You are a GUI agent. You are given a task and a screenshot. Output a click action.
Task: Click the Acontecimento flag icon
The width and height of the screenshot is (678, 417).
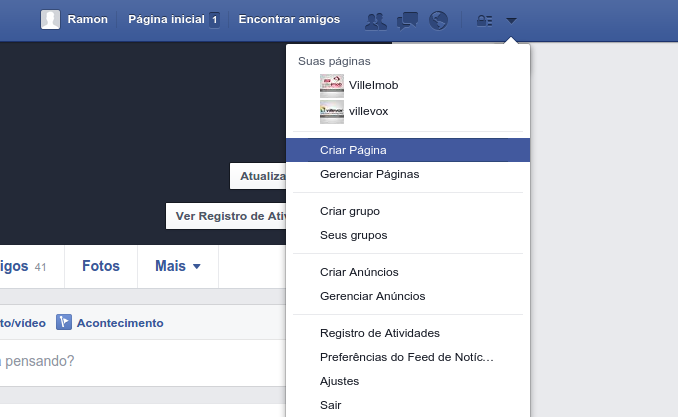64,322
